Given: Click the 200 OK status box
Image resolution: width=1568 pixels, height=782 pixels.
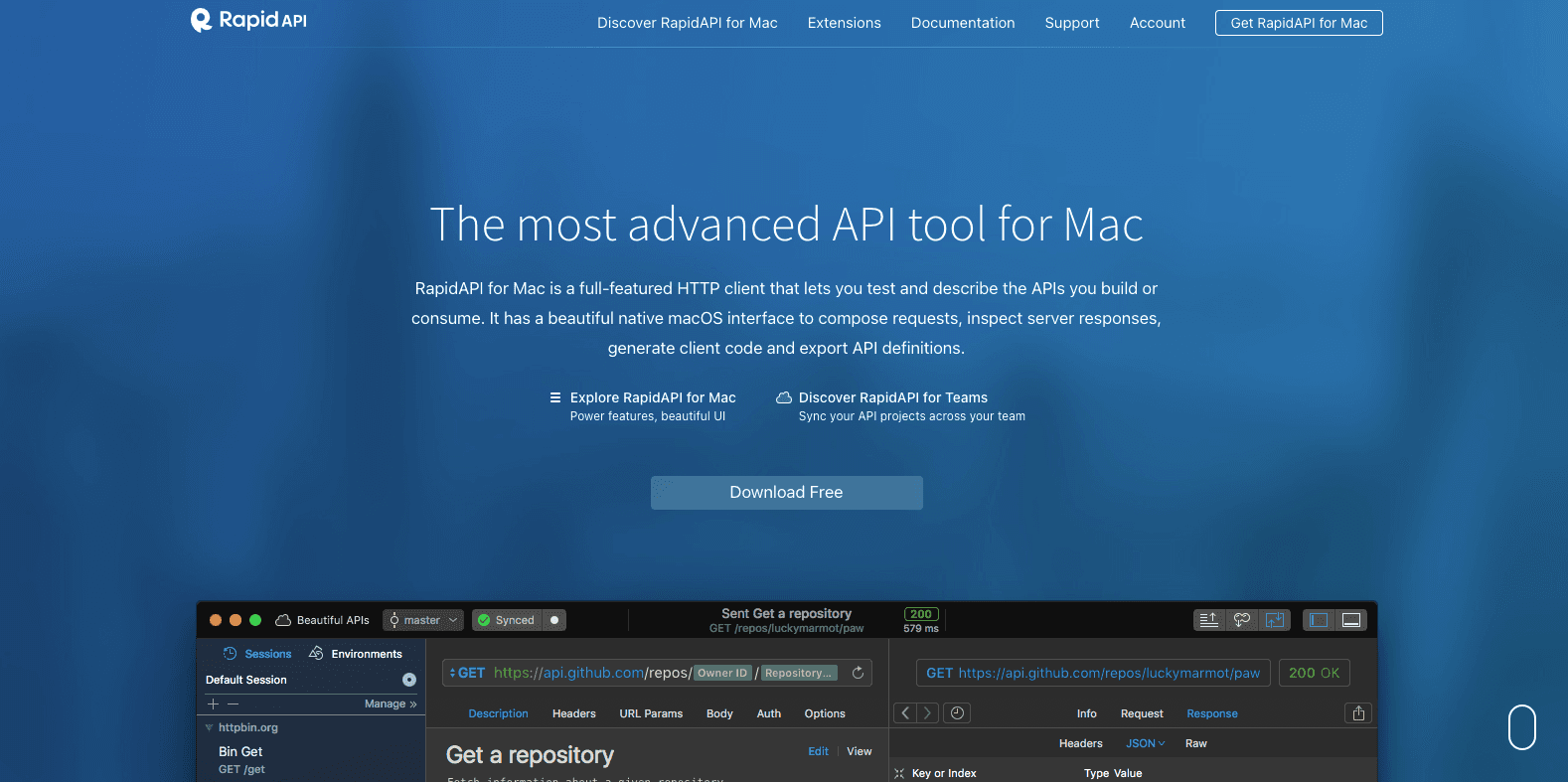Looking at the screenshot, I should point(1315,673).
